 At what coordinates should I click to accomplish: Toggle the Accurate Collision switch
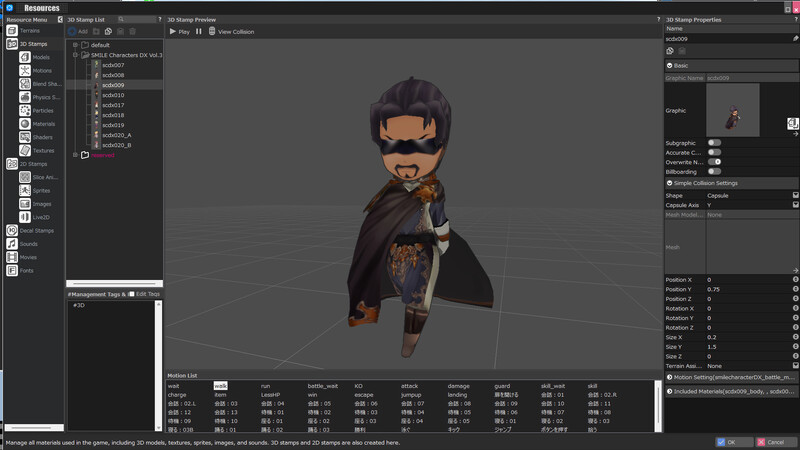click(714, 152)
